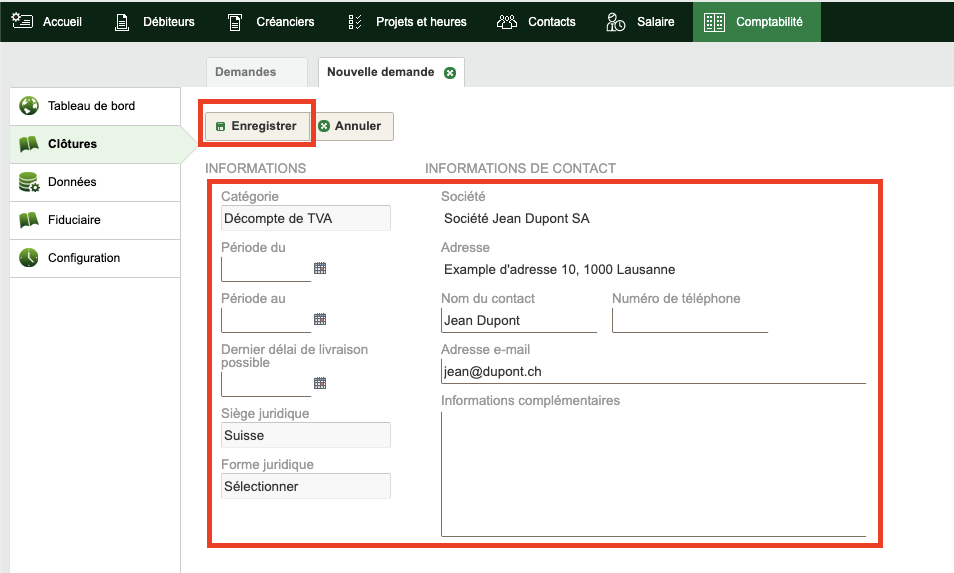Click the Tableau de bord globe icon
The width and height of the screenshot is (954, 573).
(29, 106)
